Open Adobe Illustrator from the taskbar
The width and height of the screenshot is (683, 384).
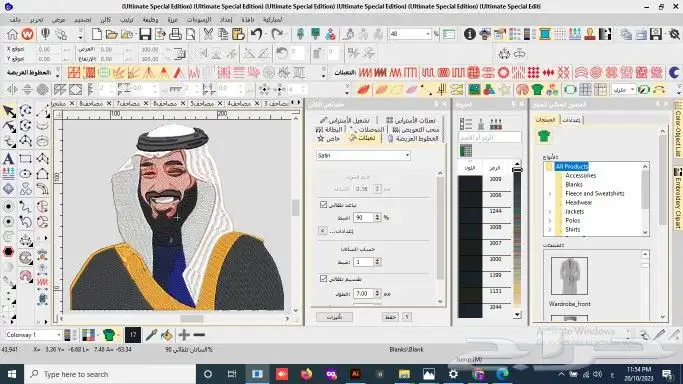point(355,374)
